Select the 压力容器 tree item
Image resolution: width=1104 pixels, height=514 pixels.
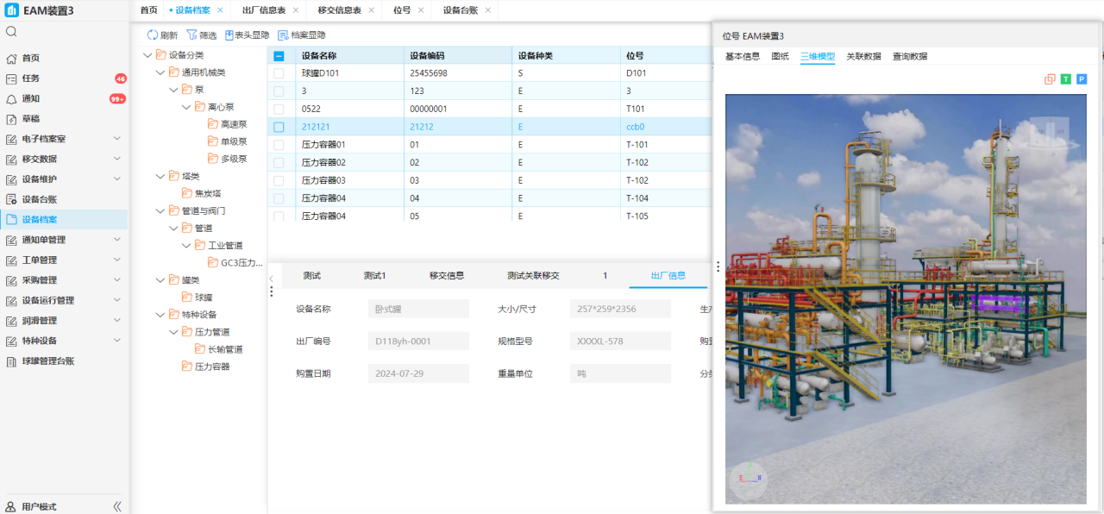click(213, 366)
